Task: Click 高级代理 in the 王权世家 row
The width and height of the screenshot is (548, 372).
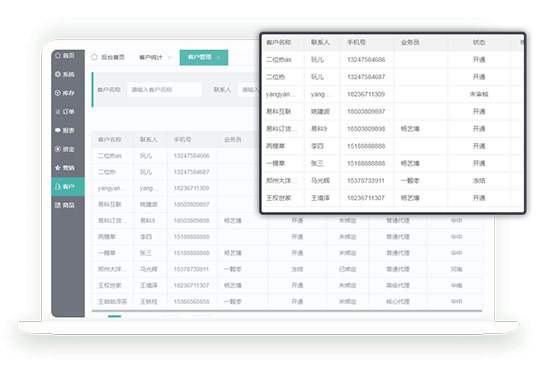Action: (398, 285)
